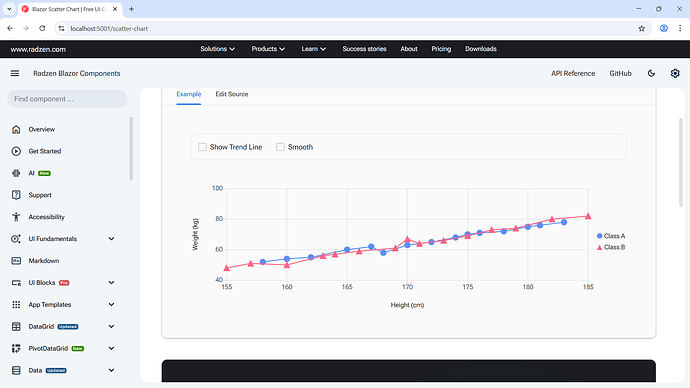
Task: Click the sidebar vertical scrollbar
Action: tap(131, 148)
